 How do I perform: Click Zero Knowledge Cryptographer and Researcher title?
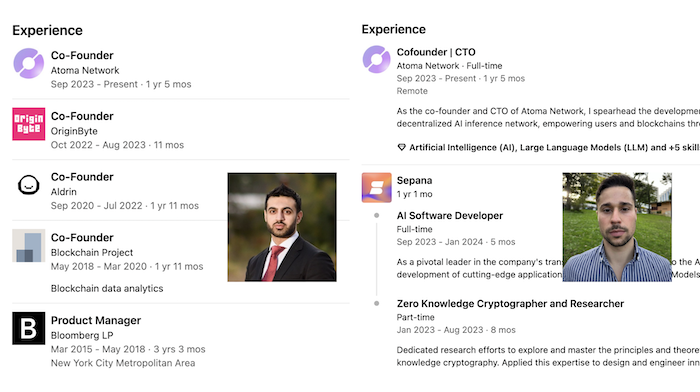click(510, 304)
